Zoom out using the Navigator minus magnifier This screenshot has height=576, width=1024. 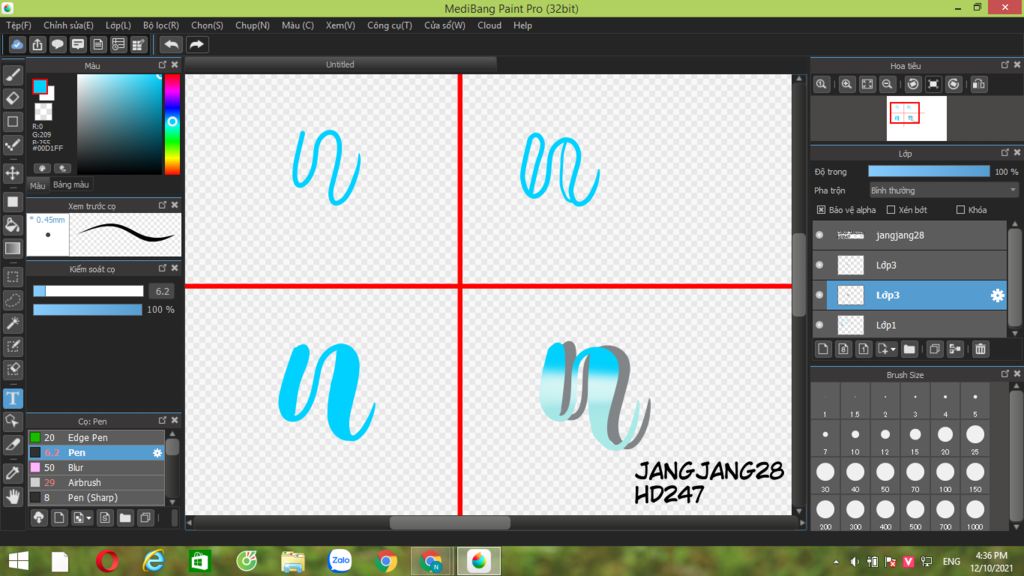coord(887,84)
